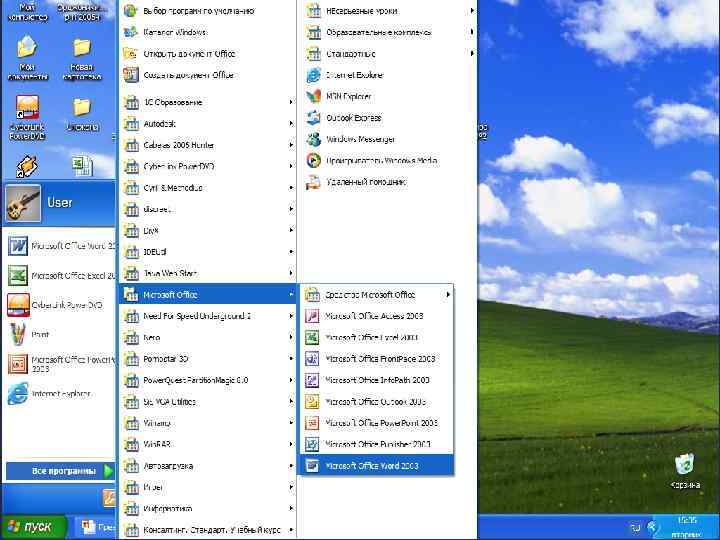Click the default programs selection icon
Viewport: 720px width, 540px height.
tap(131, 11)
